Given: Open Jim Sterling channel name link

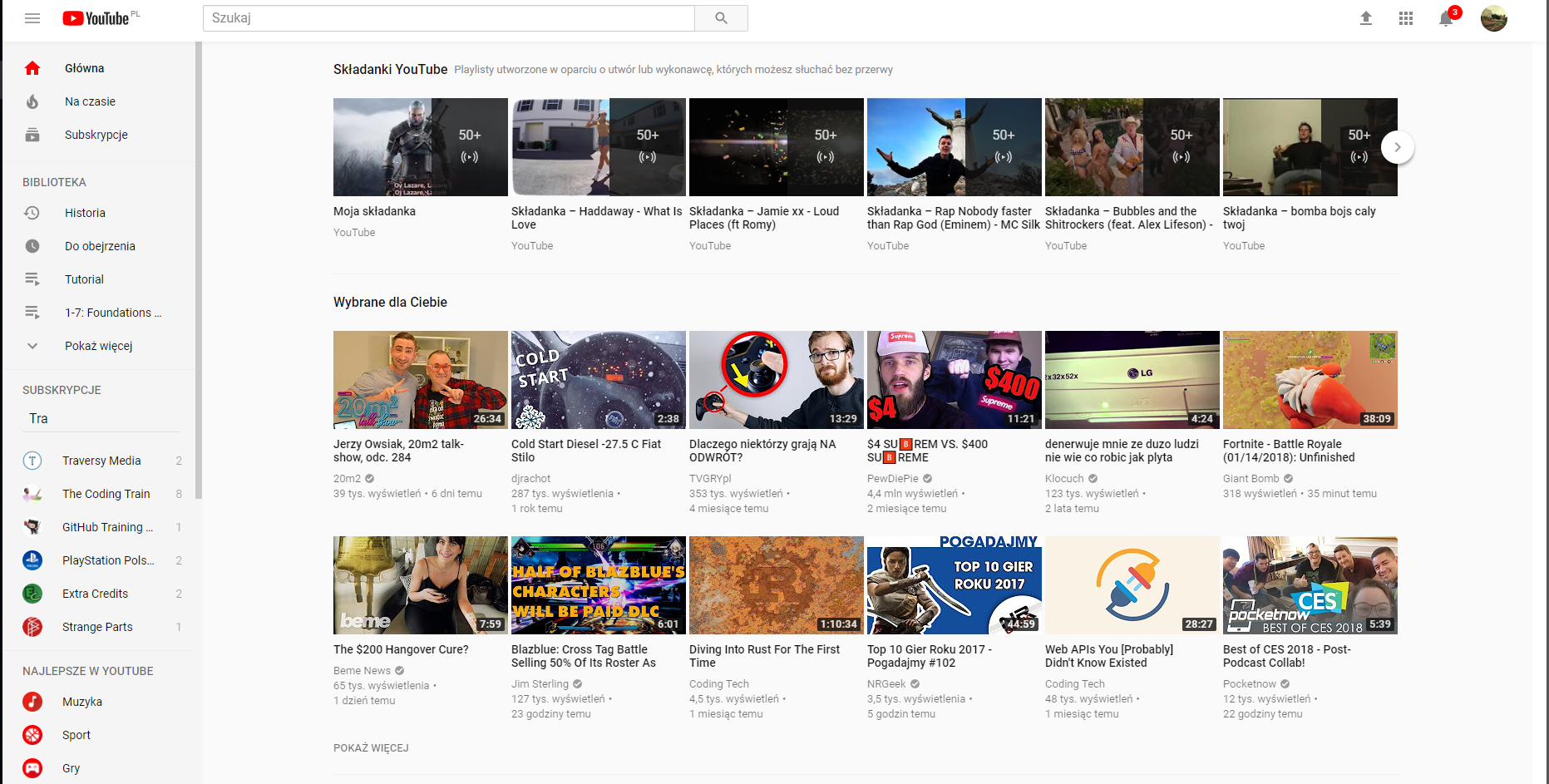Looking at the screenshot, I should point(540,684).
